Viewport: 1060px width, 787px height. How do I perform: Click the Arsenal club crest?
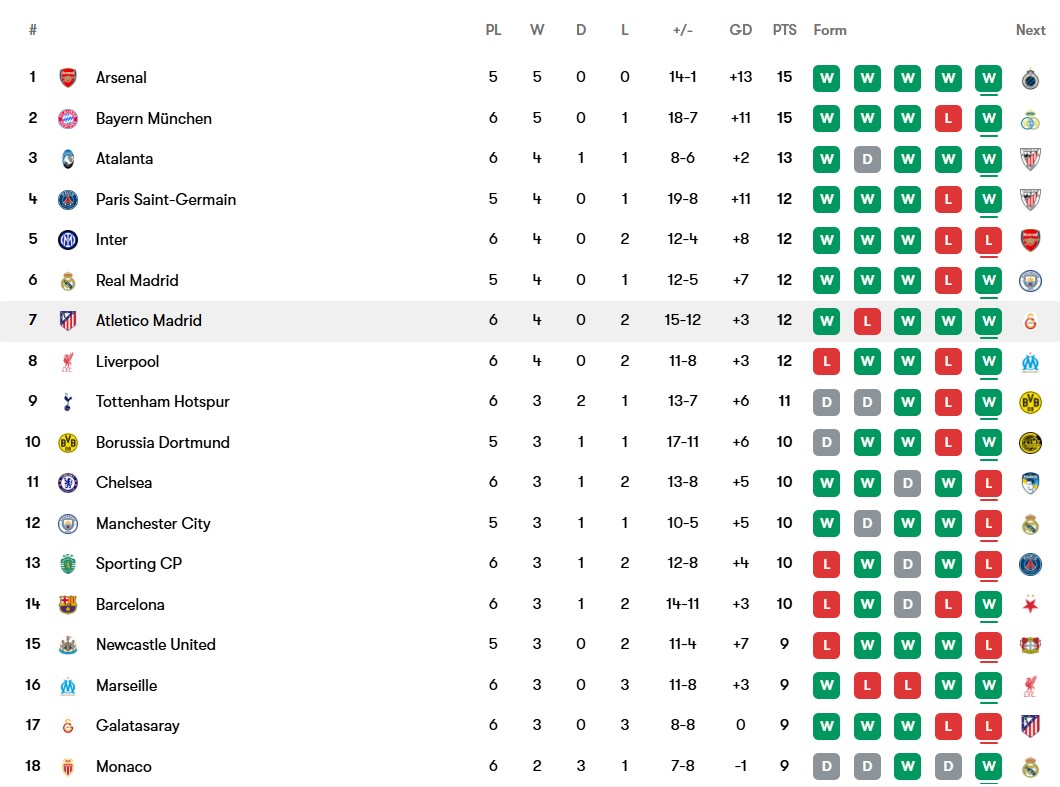[x=67, y=78]
